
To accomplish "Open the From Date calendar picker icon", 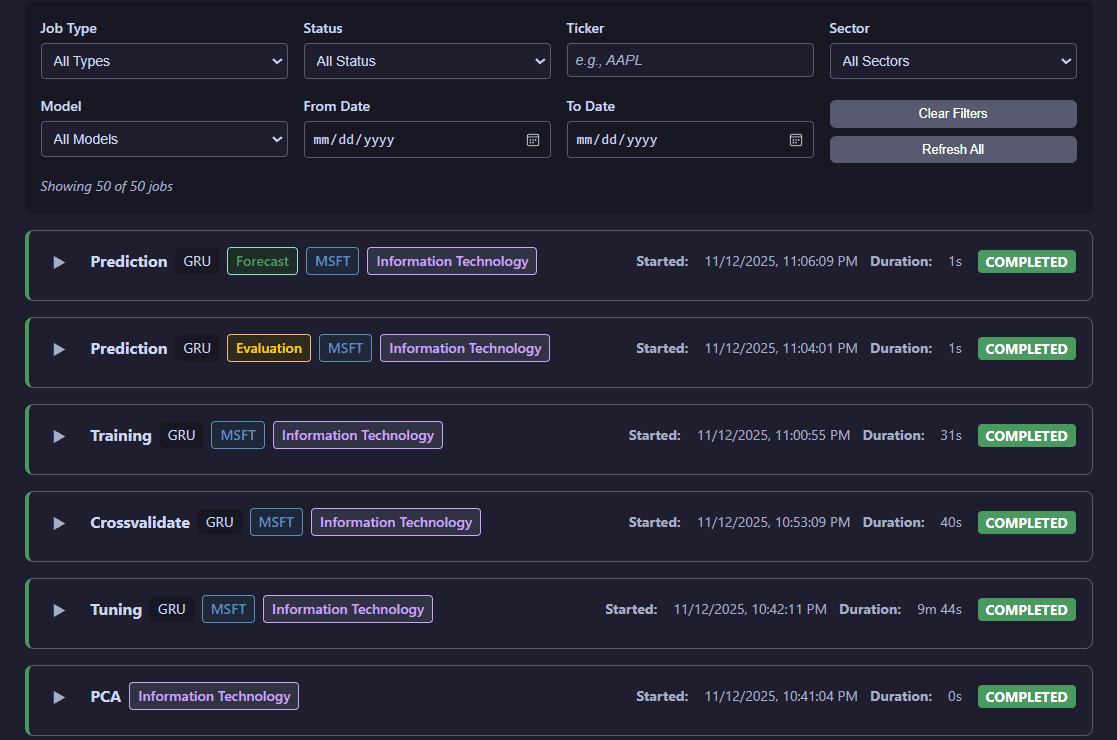I will click(x=533, y=140).
